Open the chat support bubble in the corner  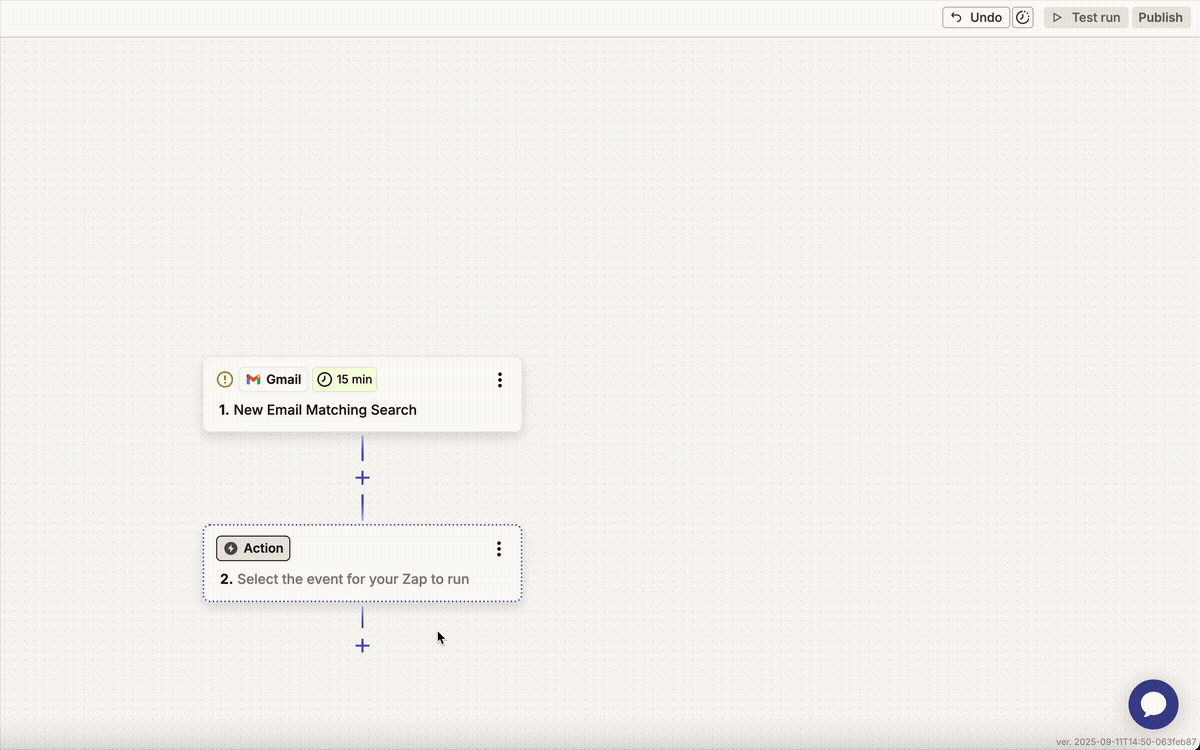click(1153, 704)
